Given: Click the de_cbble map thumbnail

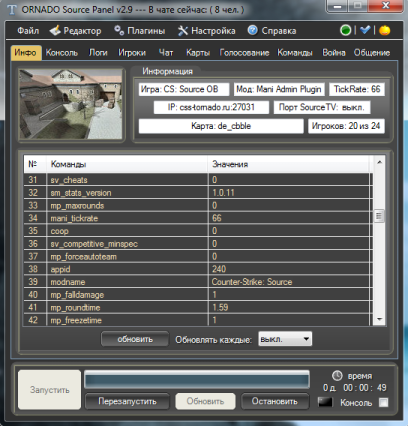Looking at the screenshot, I should (x=71, y=104).
